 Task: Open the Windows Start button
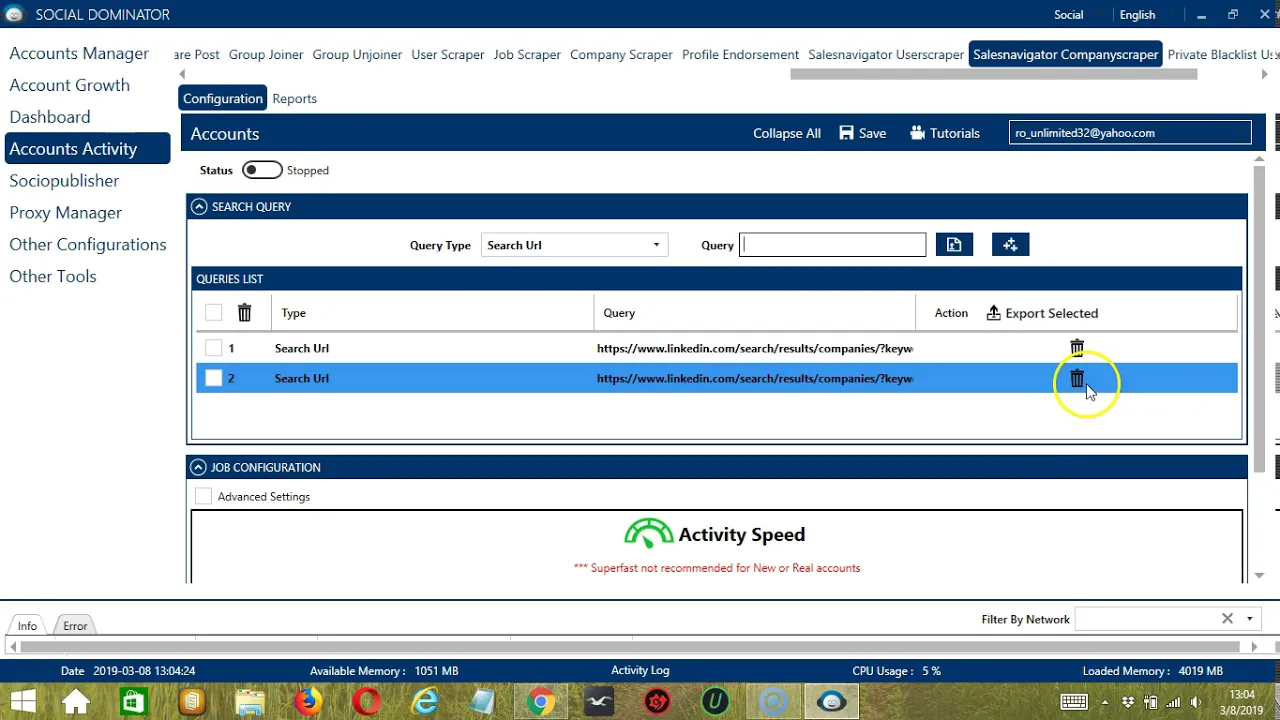coord(23,702)
